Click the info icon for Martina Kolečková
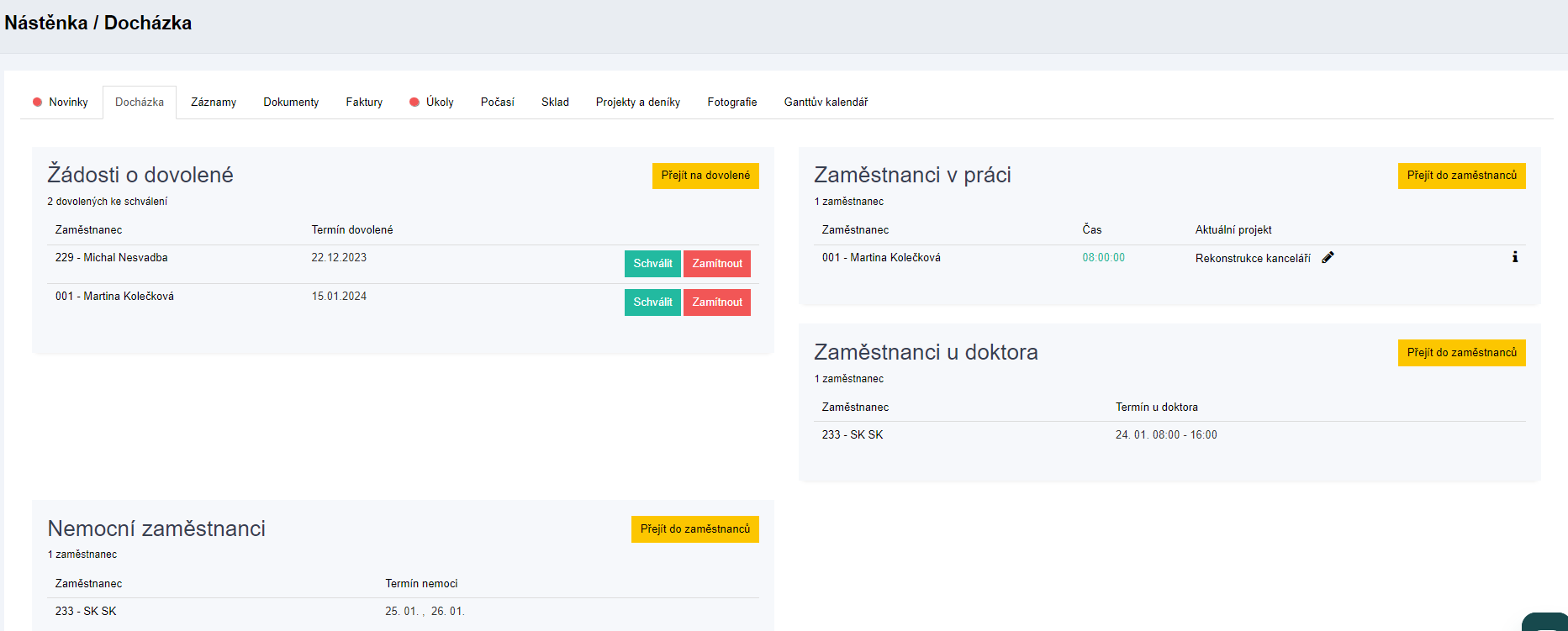Image resolution: width=1568 pixels, height=631 pixels. click(x=1514, y=257)
